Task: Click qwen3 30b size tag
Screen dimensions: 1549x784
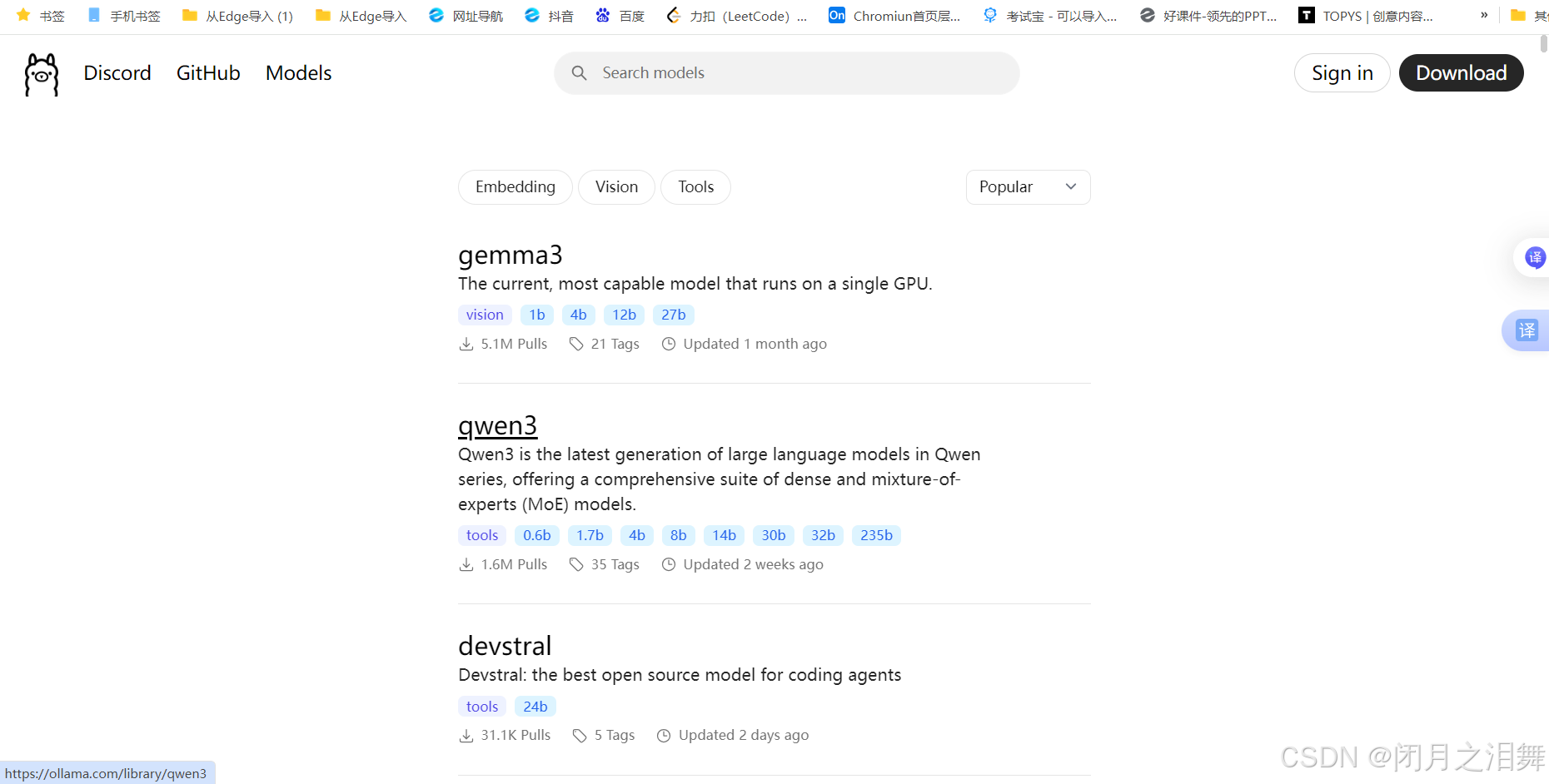Action: [x=774, y=535]
